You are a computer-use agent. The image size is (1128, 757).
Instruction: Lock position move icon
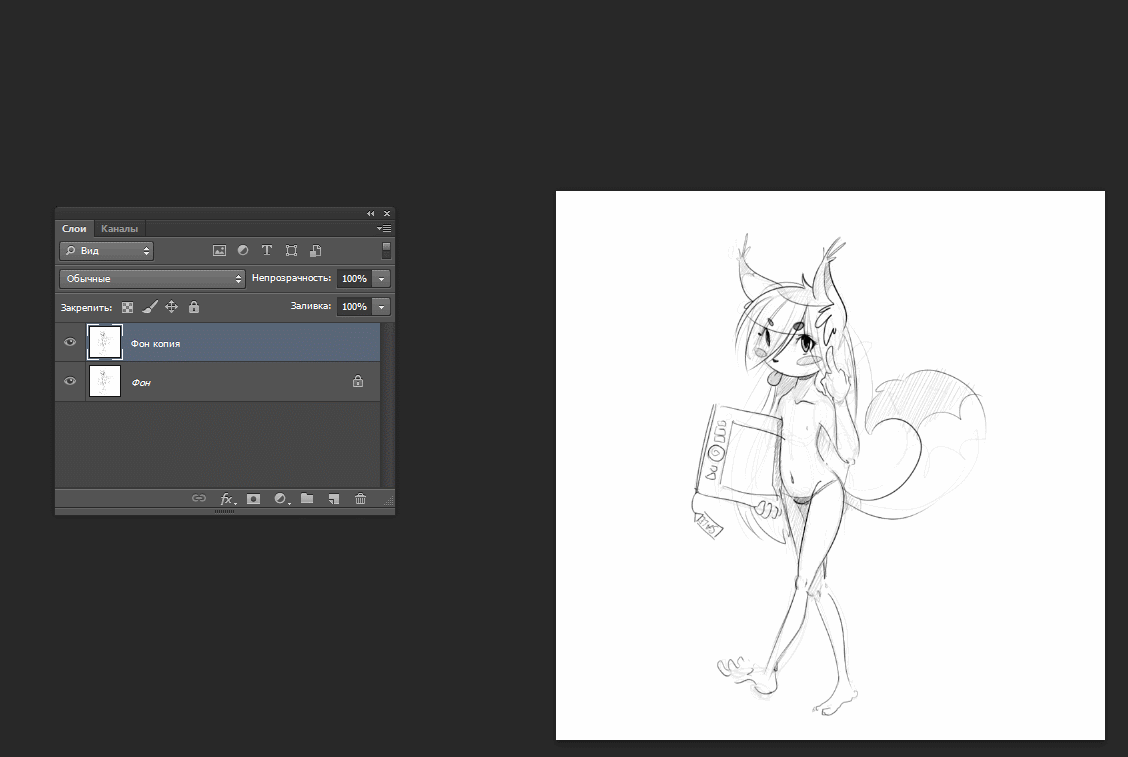pos(171,307)
